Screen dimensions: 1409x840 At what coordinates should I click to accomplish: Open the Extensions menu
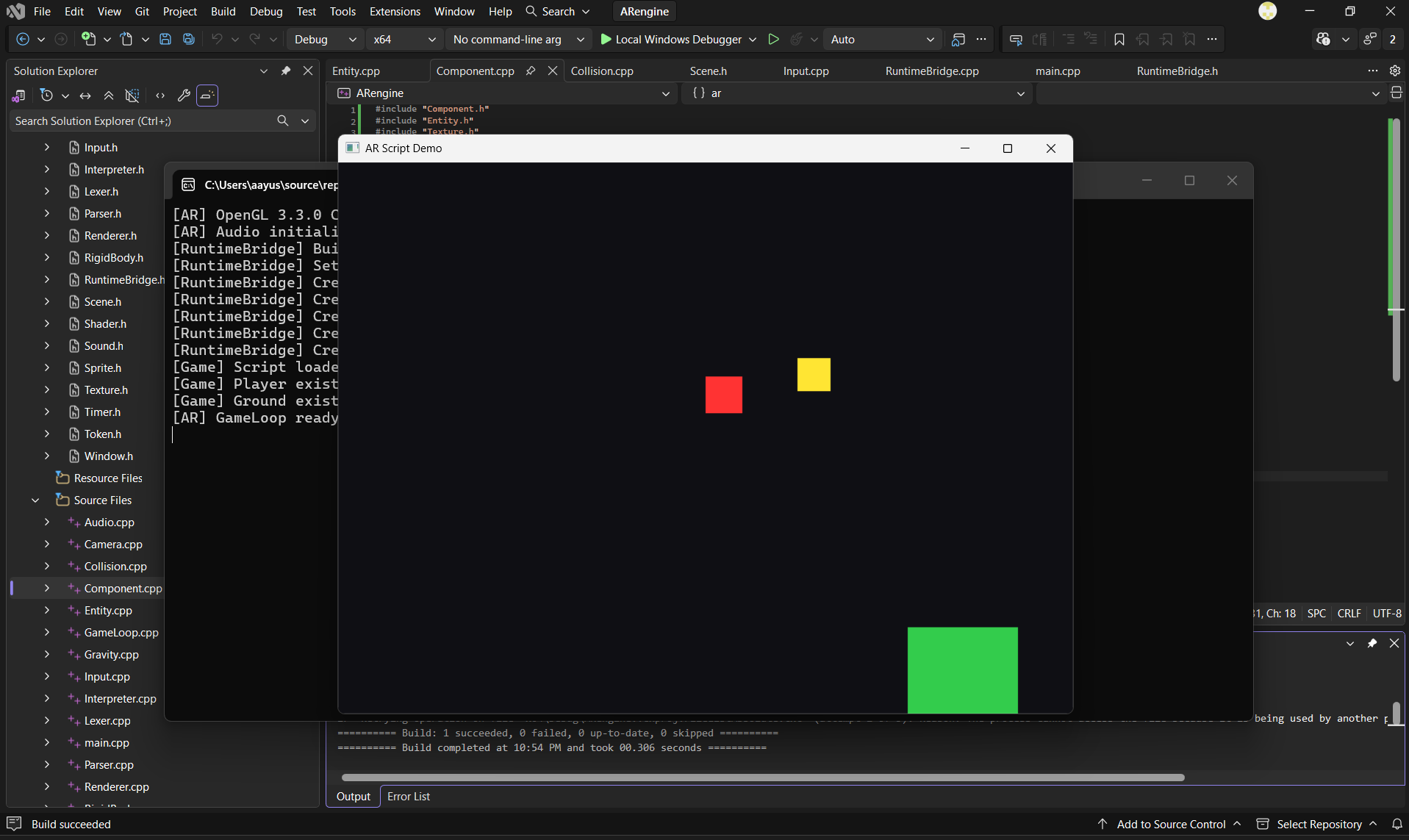click(x=395, y=11)
